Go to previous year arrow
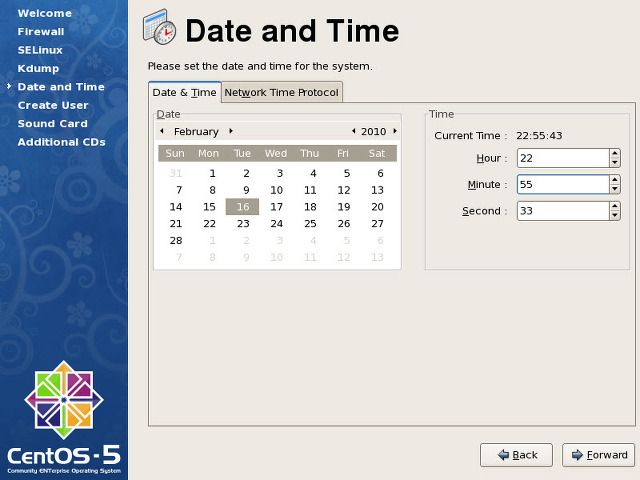Screen dimensions: 640x480 click(353, 131)
